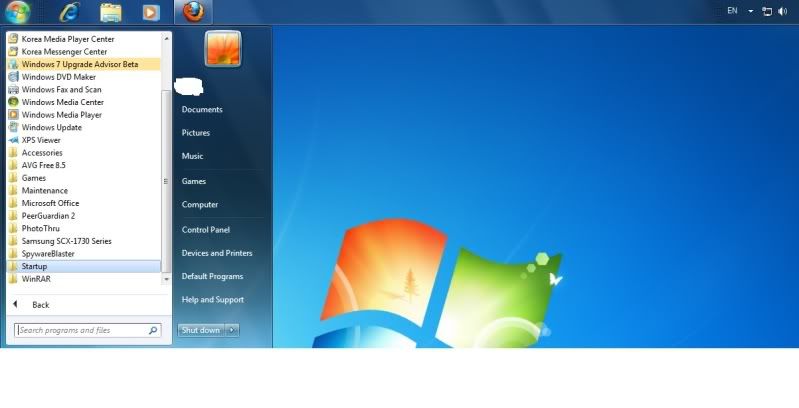Viewport: 799px width, 408px height.
Task: Click the Search programs and files box
Action: click(x=80, y=330)
